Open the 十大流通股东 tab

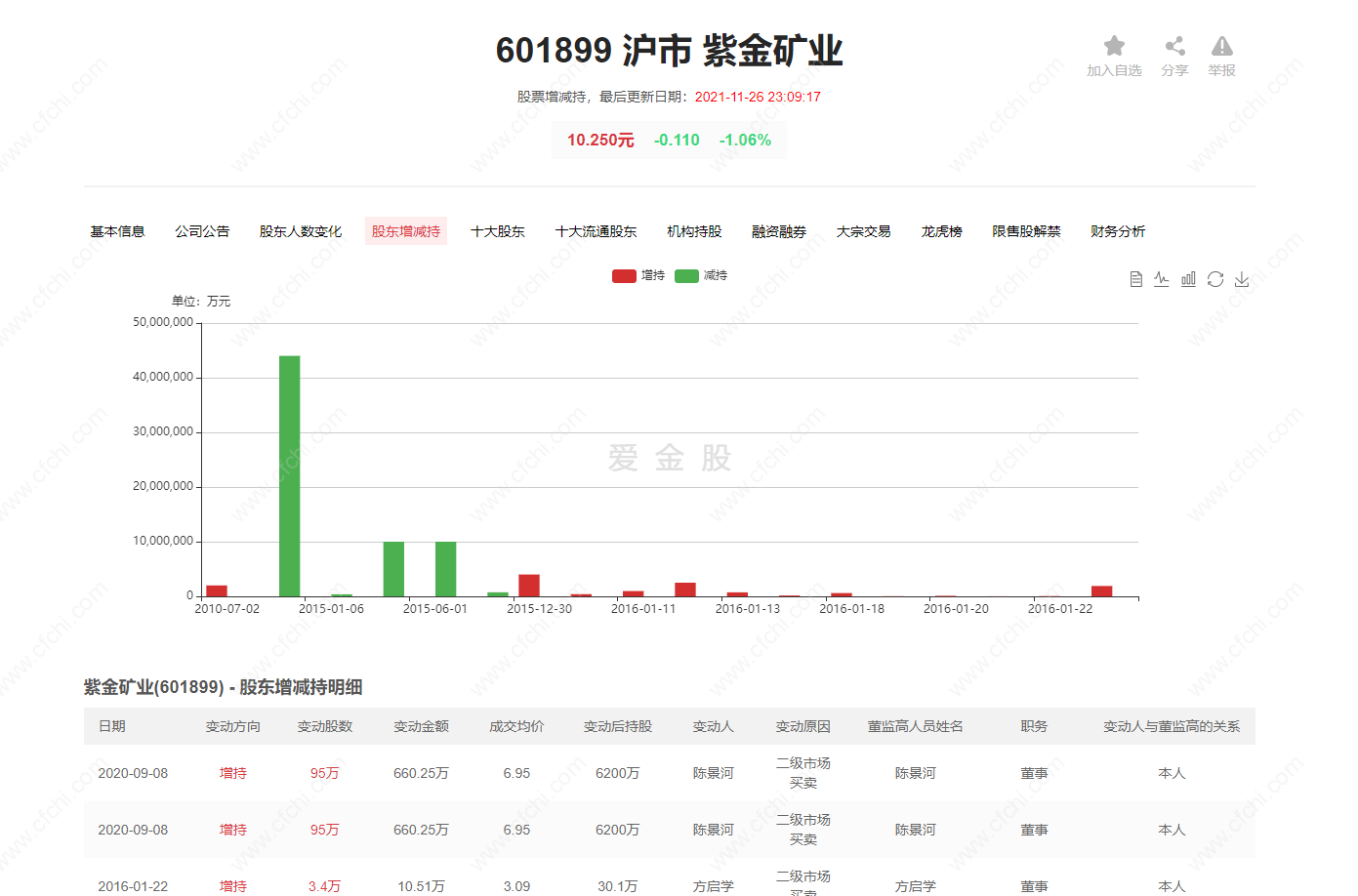596,231
